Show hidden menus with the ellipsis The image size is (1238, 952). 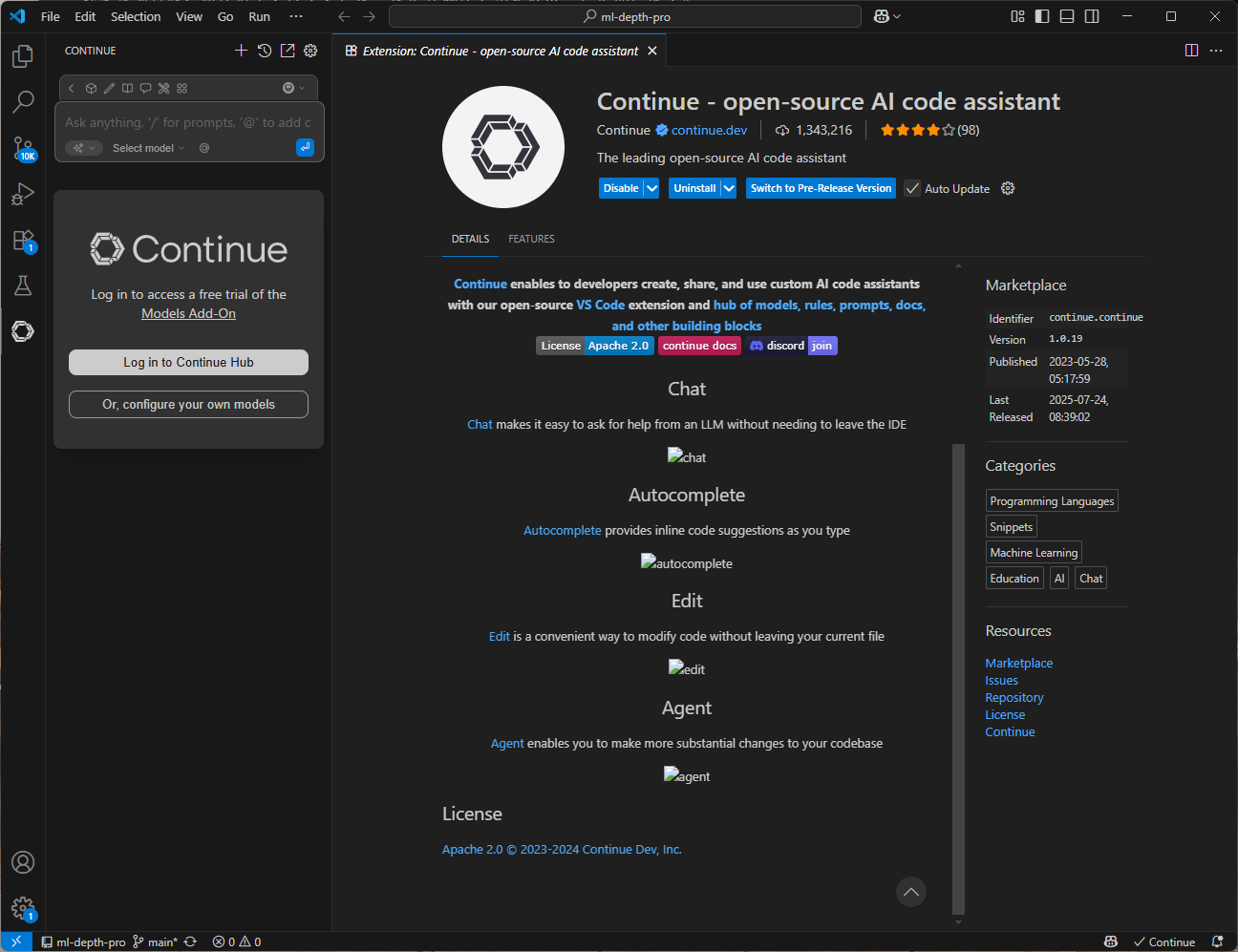[x=296, y=16]
